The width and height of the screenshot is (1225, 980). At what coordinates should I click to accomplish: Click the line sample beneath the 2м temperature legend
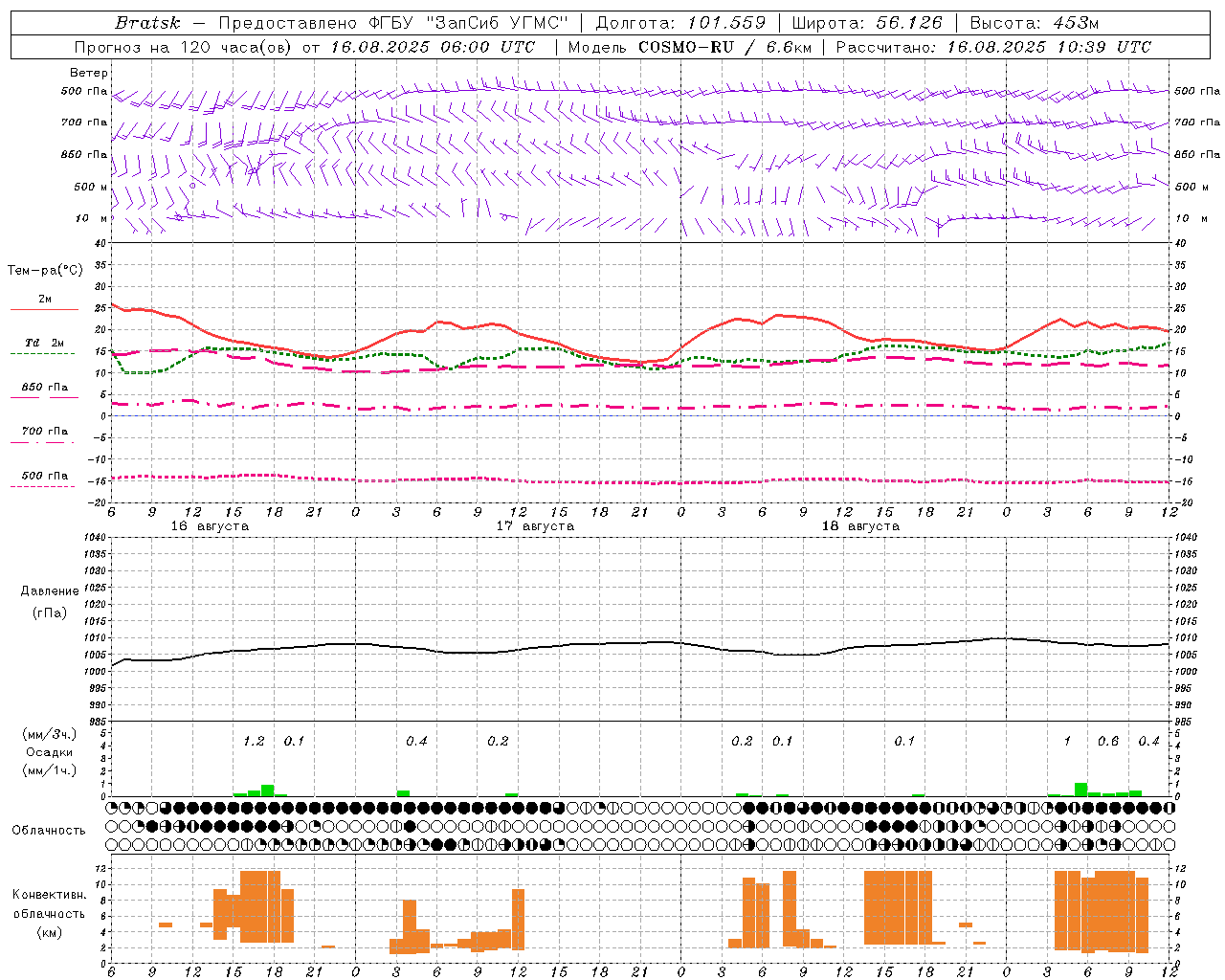click(44, 309)
